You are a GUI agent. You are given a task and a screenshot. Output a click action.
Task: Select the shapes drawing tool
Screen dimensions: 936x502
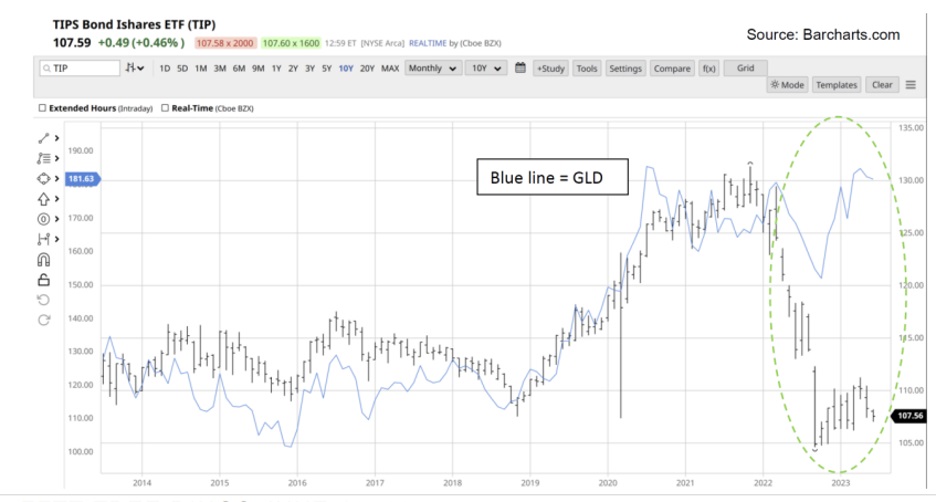[44, 179]
